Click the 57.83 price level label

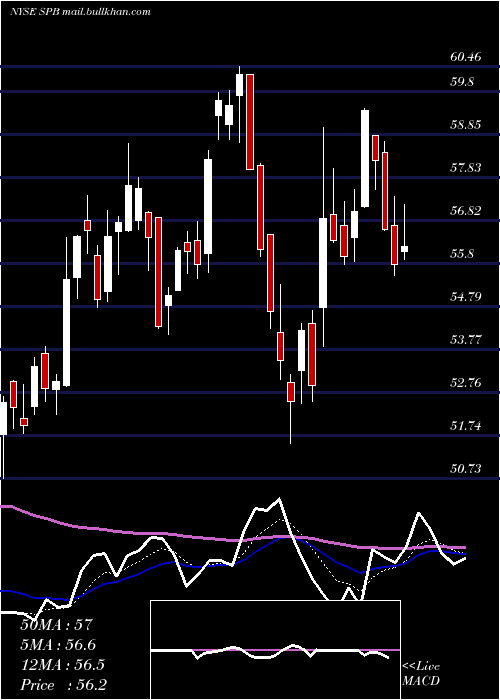click(466, 168)
